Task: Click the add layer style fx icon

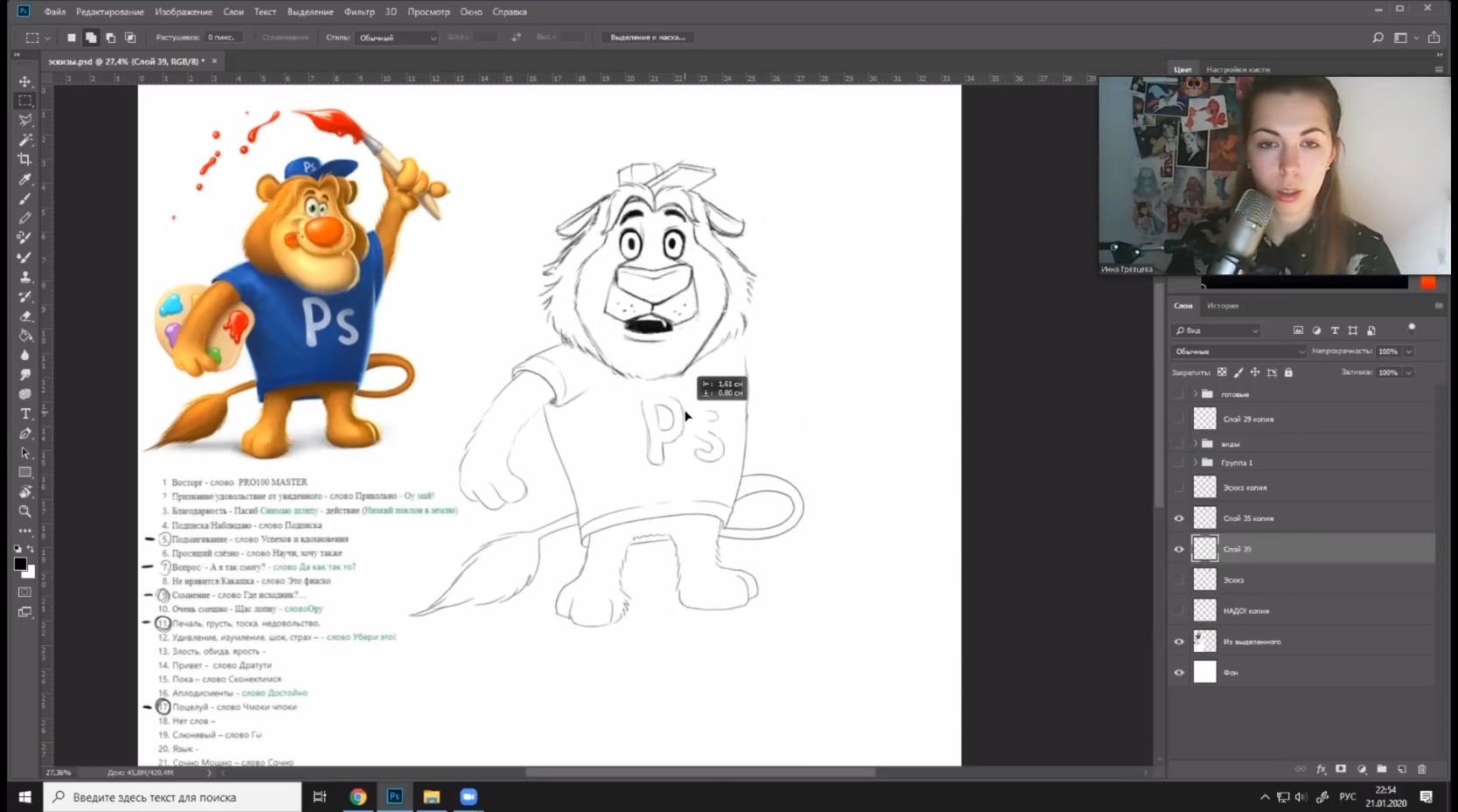Action: click(x=1321, y=769)
